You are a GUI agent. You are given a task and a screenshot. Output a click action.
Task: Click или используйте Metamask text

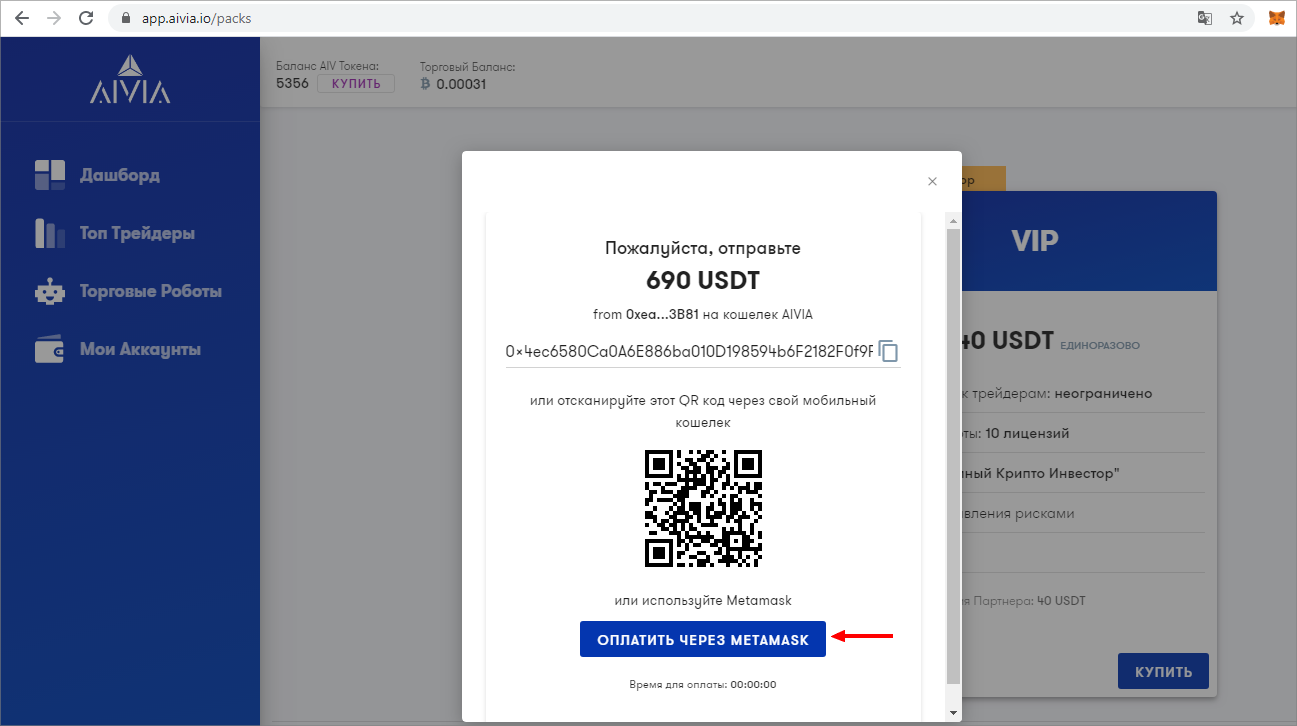[x=703, y=600]
